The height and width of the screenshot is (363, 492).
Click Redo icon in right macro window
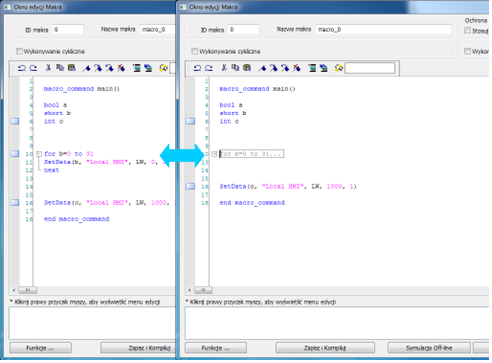coord(209,68)
